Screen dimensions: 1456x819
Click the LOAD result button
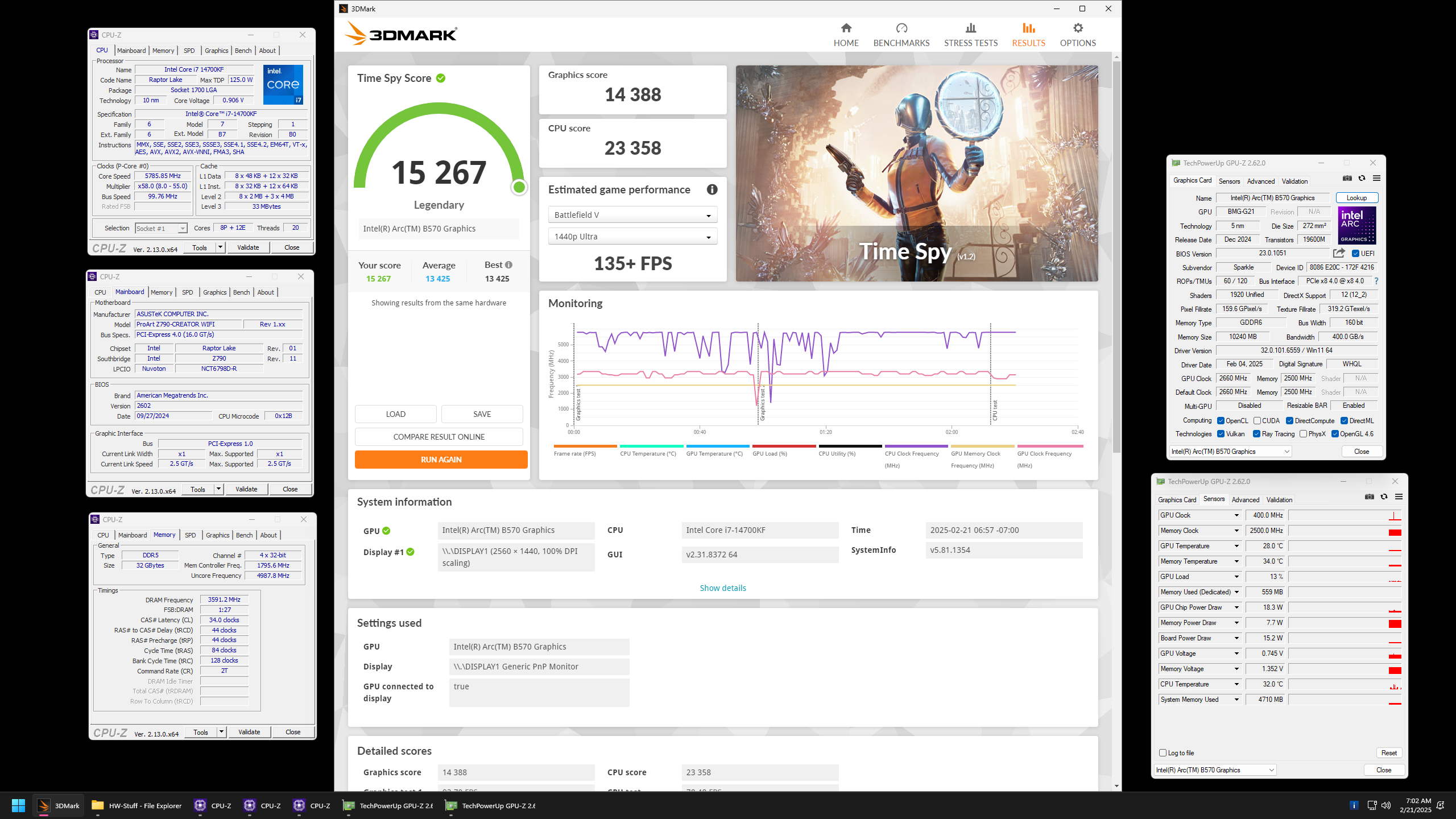pyautogui.click(x=395, y=414)
